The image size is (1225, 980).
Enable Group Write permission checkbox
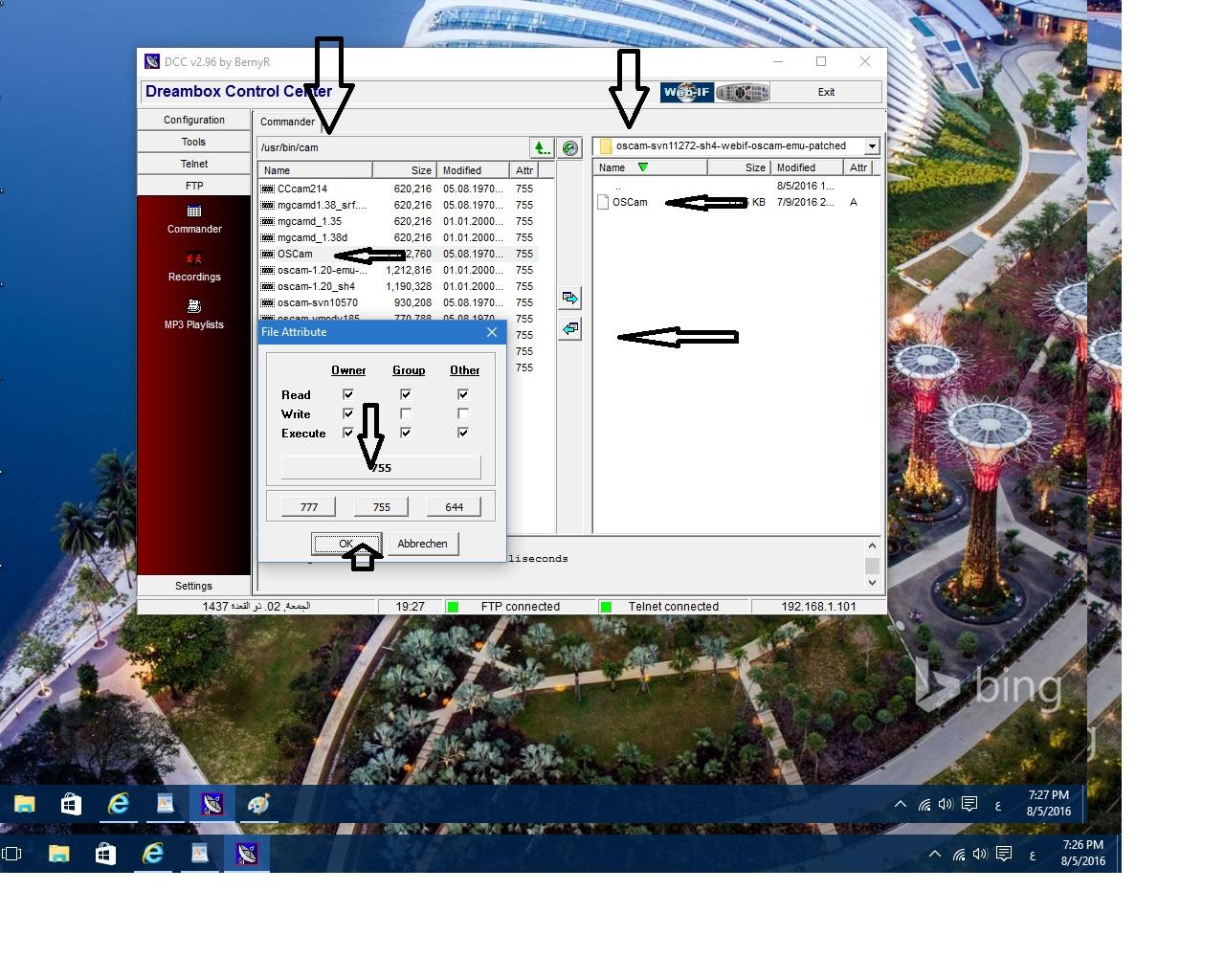406,413
